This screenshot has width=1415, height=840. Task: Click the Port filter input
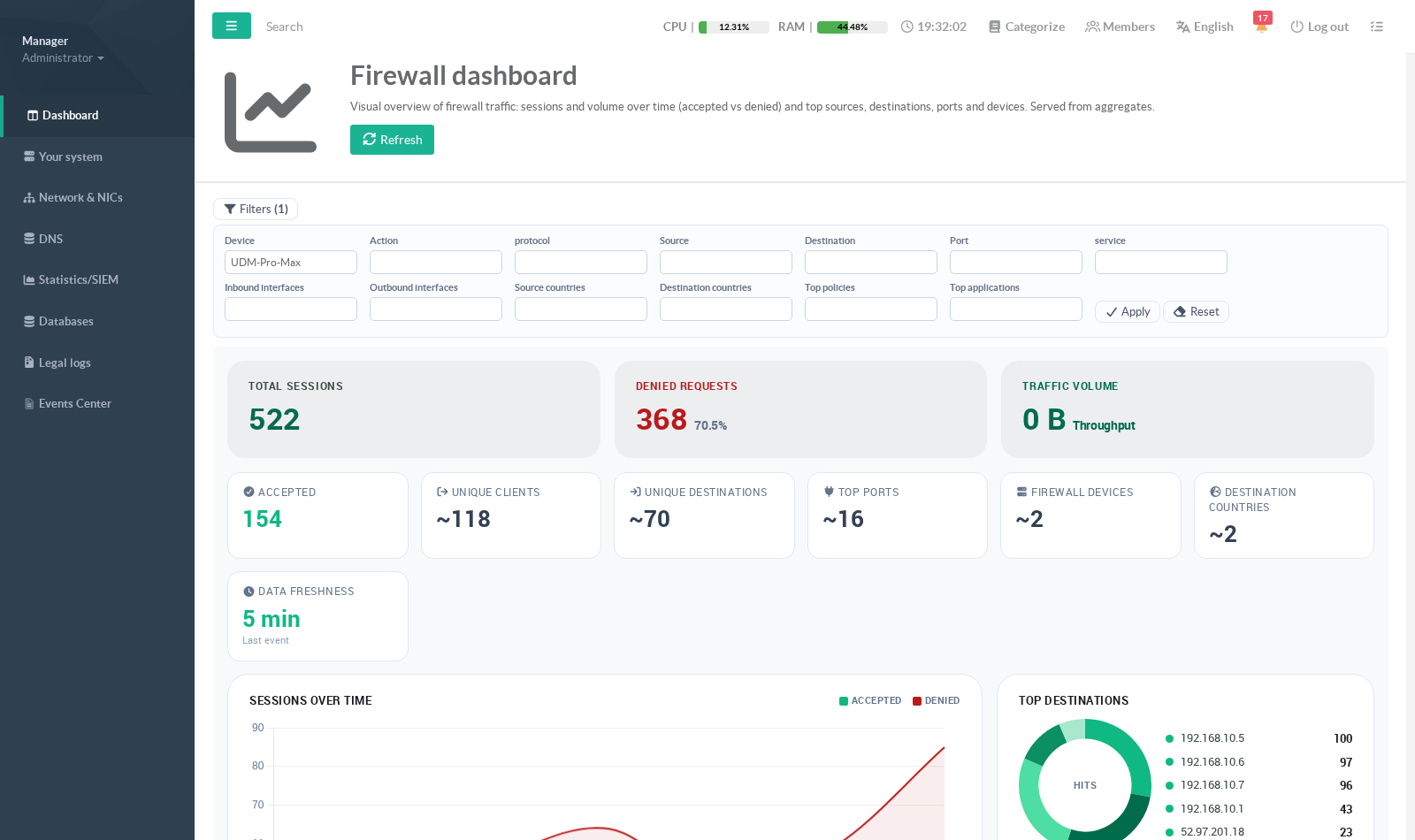(x=1016, y=263)
